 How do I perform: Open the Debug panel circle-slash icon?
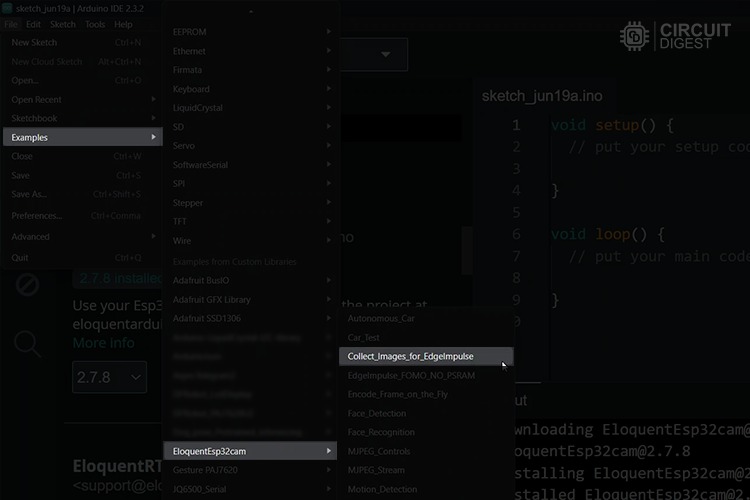[27, 285]
